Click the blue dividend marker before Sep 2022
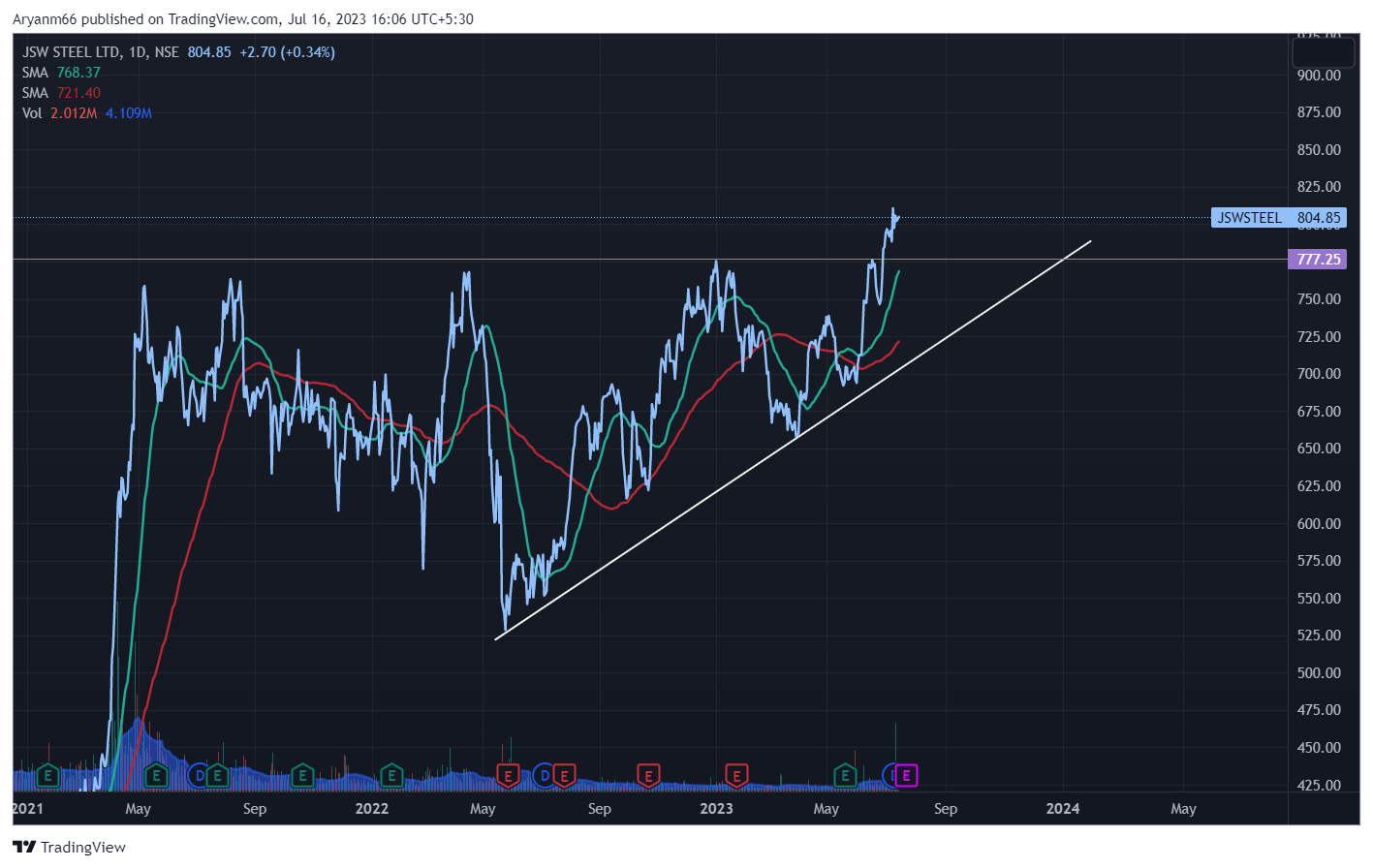 (545, 776)
